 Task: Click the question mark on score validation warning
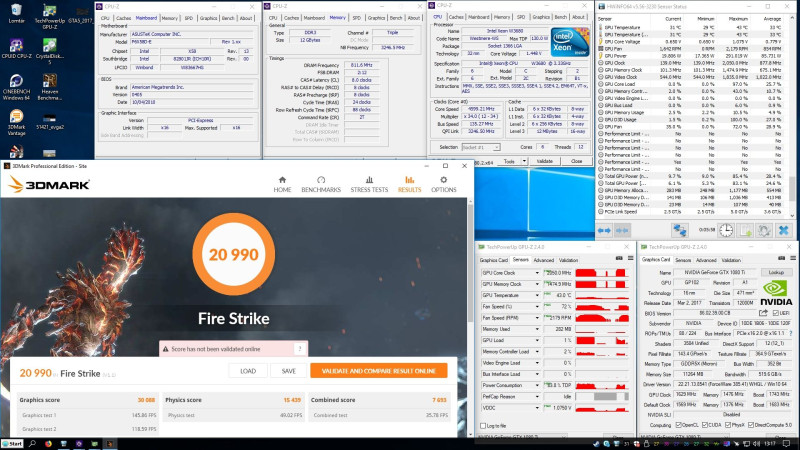point(299,349)
